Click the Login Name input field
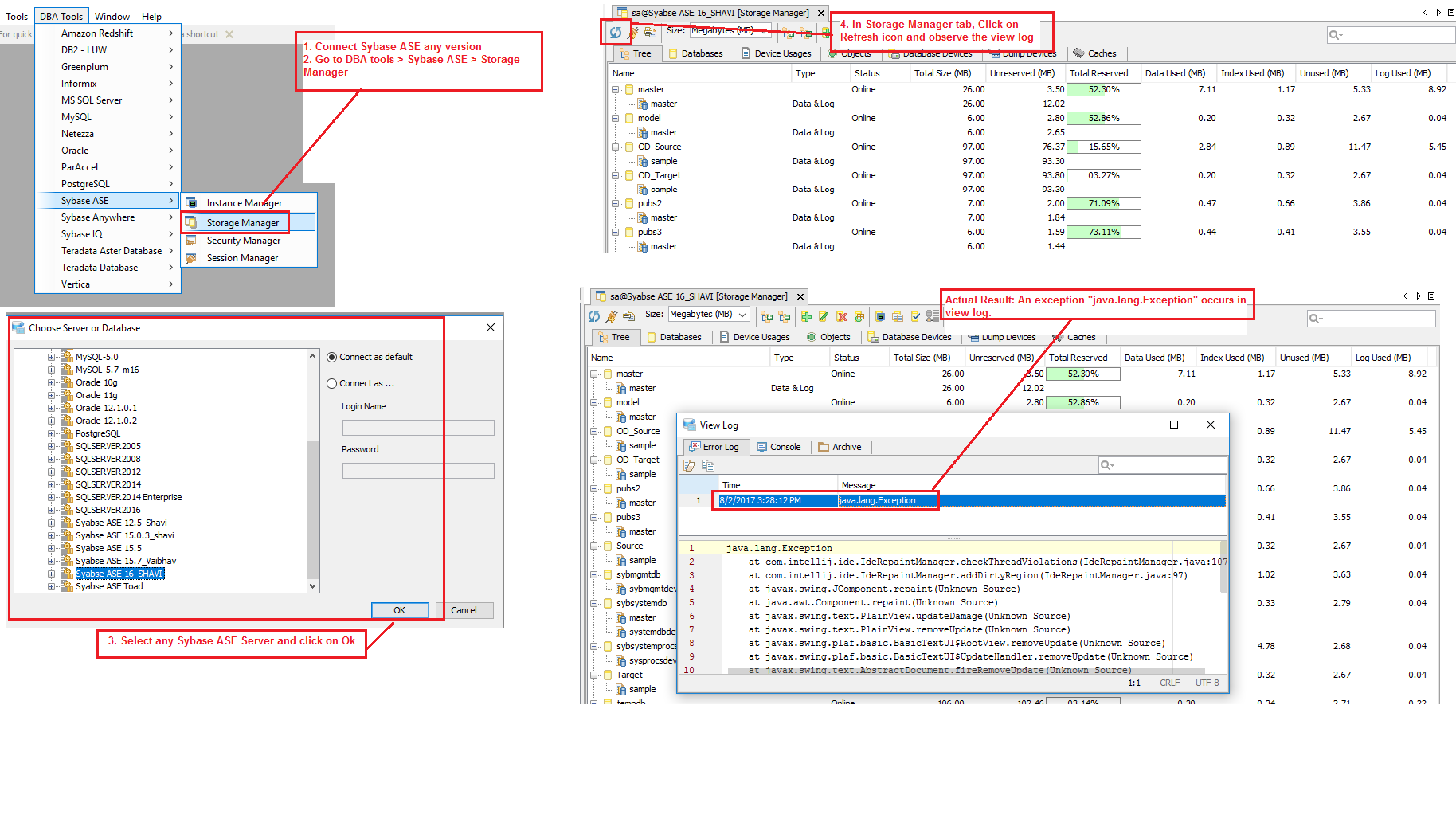1456x838 pixels. [x=418, y=428]
